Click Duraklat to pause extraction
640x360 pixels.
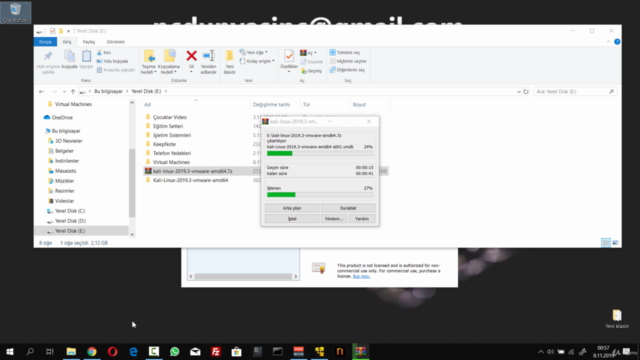point(348,208)
